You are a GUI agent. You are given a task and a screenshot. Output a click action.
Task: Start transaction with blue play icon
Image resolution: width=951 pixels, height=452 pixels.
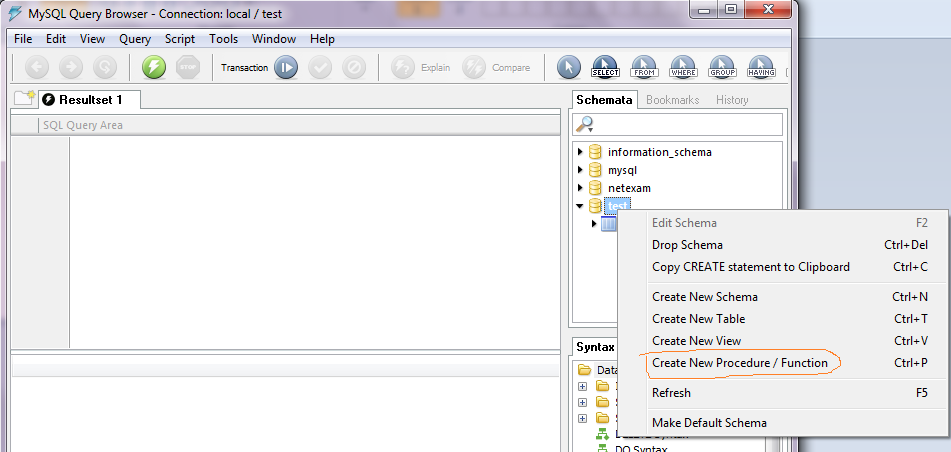[x=286, y=67]
